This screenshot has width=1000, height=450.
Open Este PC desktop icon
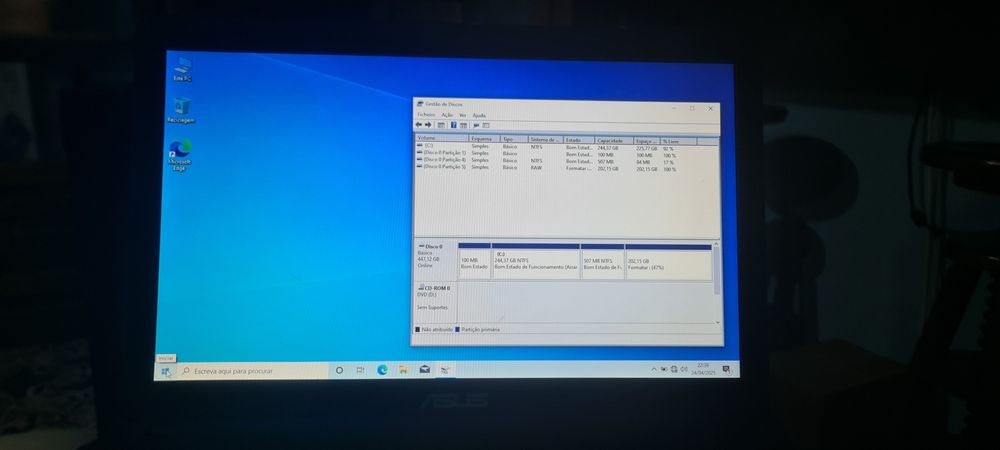point(182,69)
